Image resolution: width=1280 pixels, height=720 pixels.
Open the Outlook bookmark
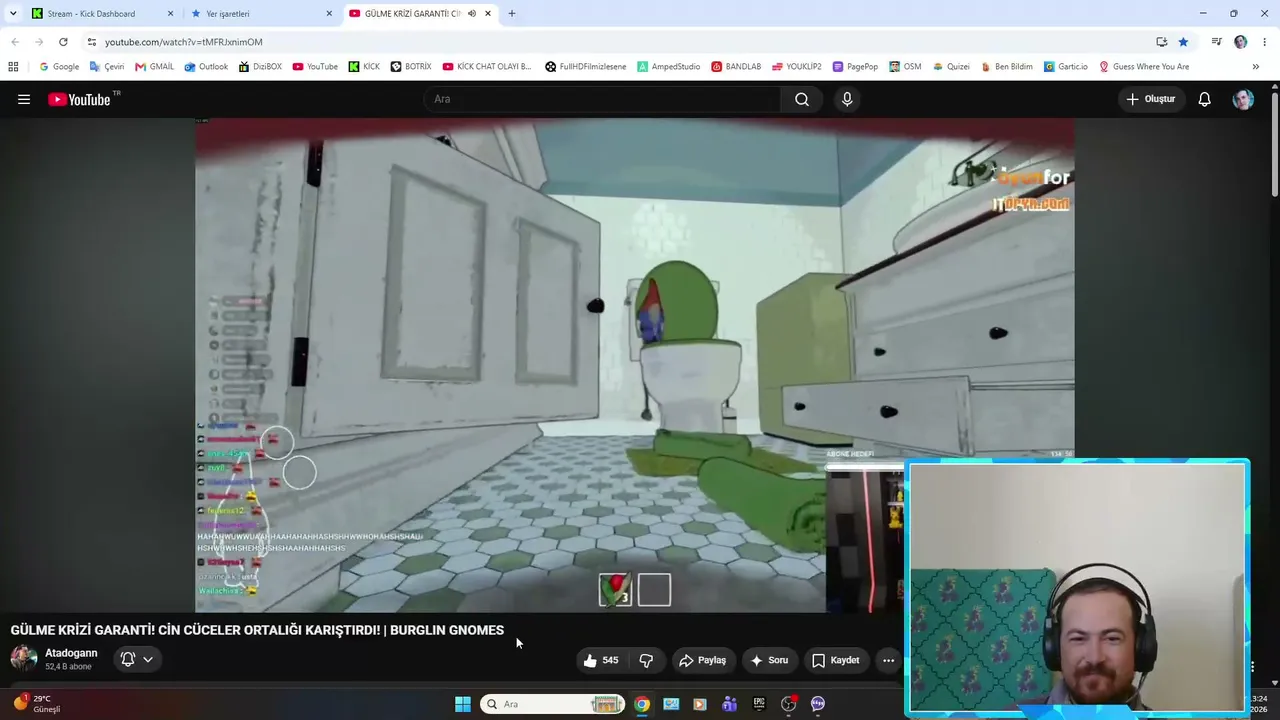pyautogui.click(x=206, y=67)
